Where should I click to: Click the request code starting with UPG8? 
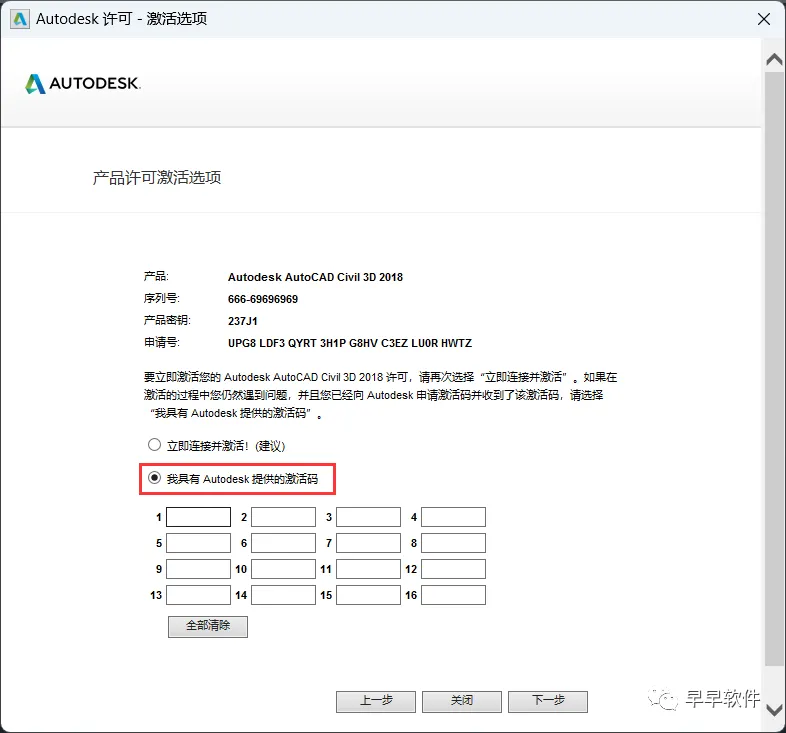pyautogui.click(x=350, y=343)
